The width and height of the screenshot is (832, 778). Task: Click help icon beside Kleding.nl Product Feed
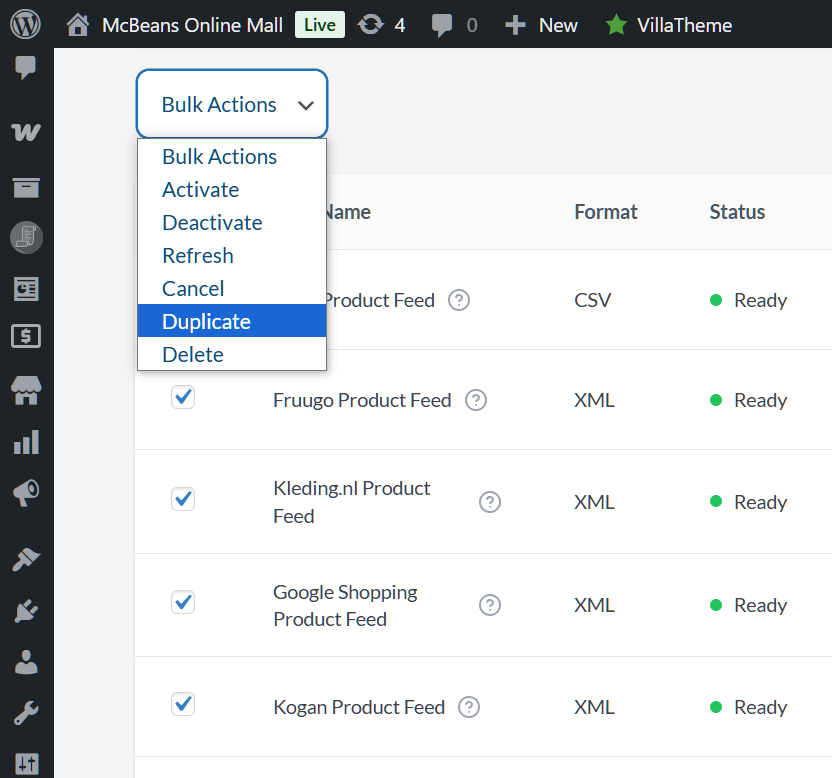pos(490,502)
